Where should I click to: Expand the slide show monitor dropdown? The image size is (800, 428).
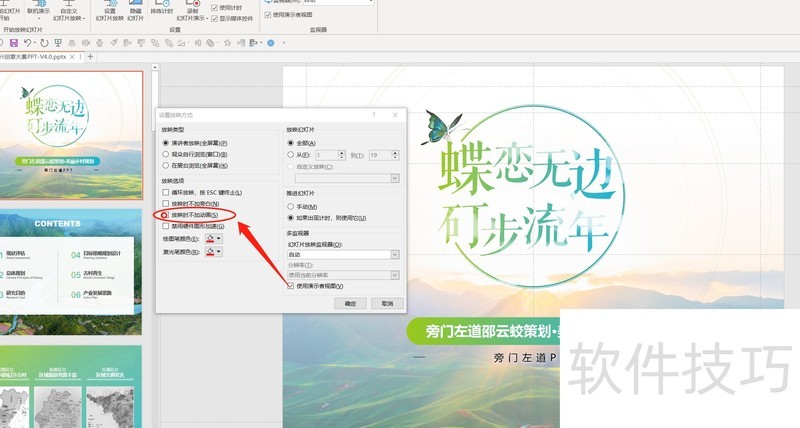396,255
